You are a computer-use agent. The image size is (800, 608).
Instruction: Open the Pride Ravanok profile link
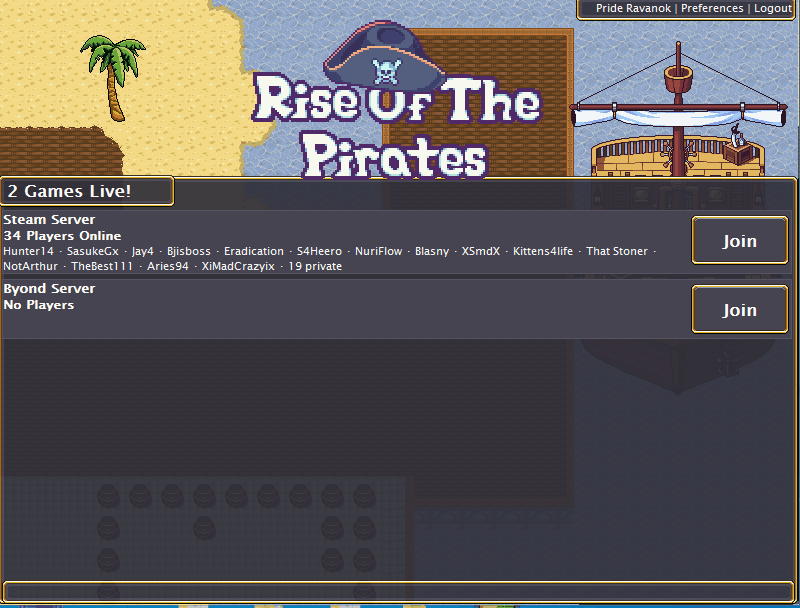click(633, 8)
